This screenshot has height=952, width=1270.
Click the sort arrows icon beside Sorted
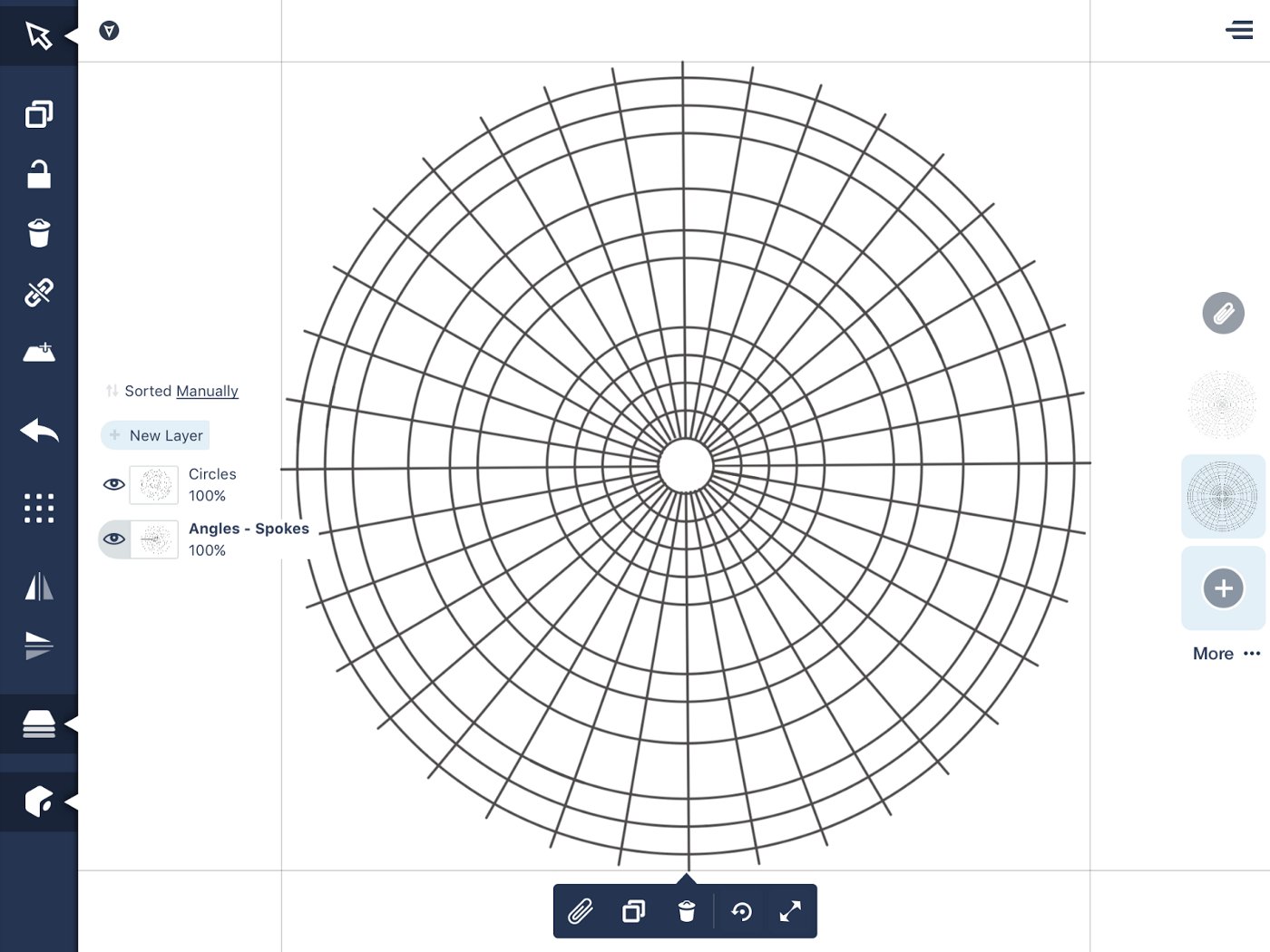click(112, 391)
